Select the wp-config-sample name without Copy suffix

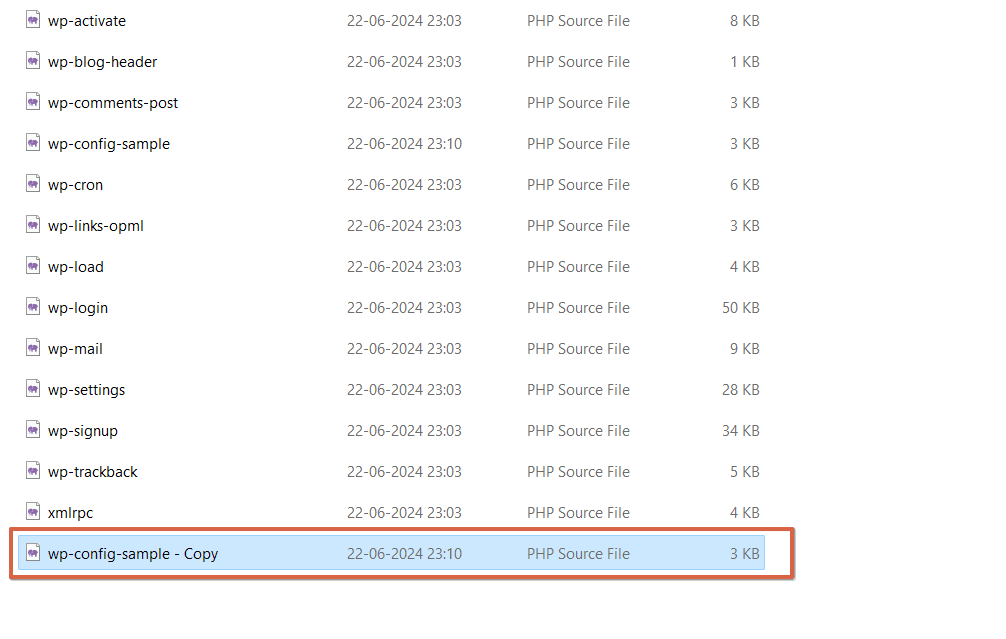pyautogui.click(x=108, y=144)
